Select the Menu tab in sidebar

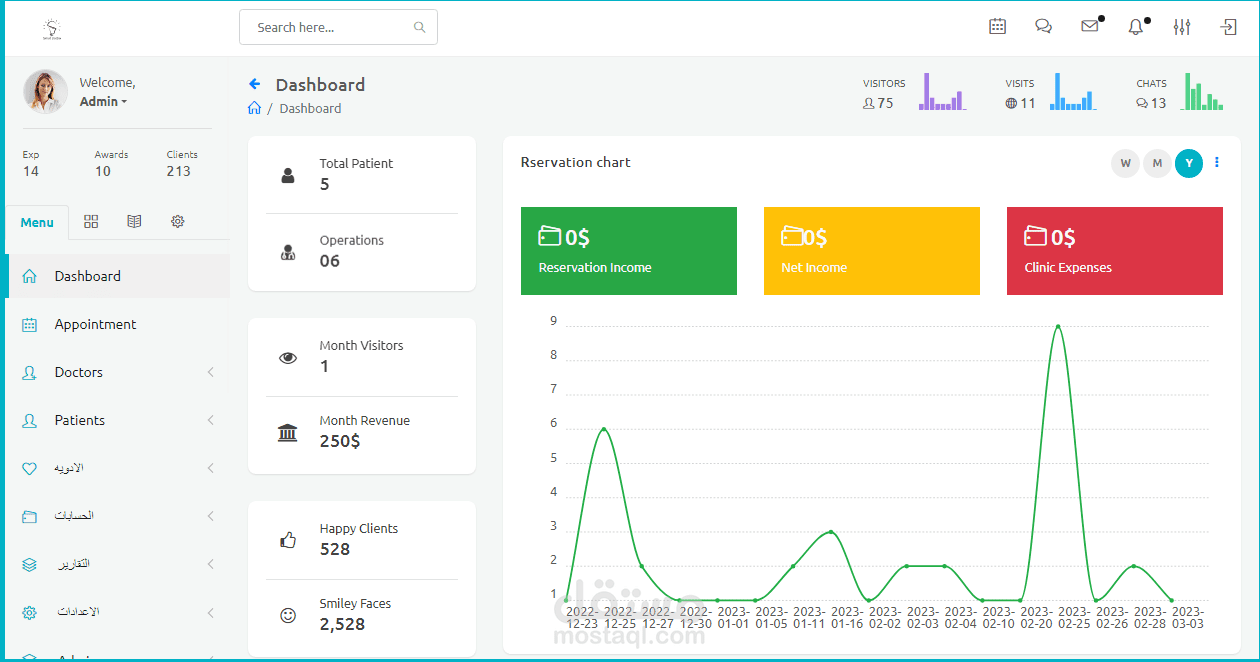[37, 222]
